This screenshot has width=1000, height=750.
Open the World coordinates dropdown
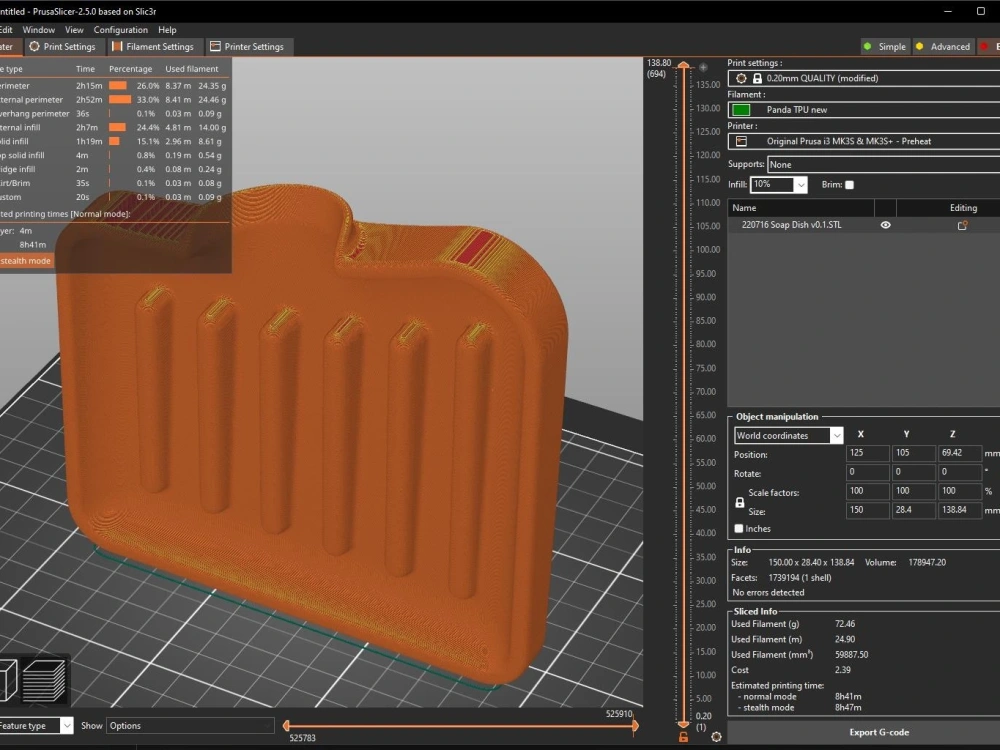point(787,435)
